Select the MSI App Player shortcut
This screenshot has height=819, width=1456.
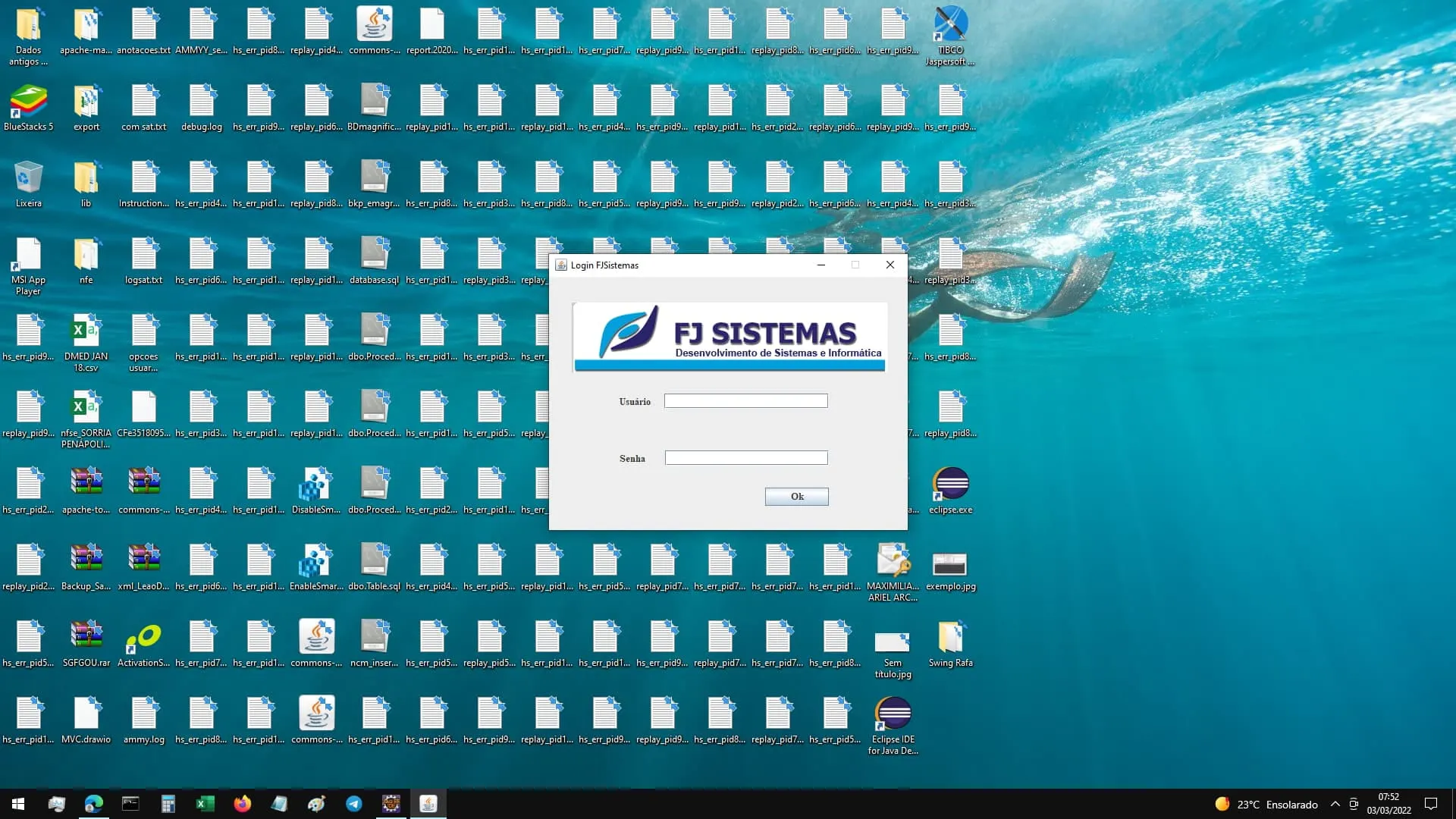[29, 266]
